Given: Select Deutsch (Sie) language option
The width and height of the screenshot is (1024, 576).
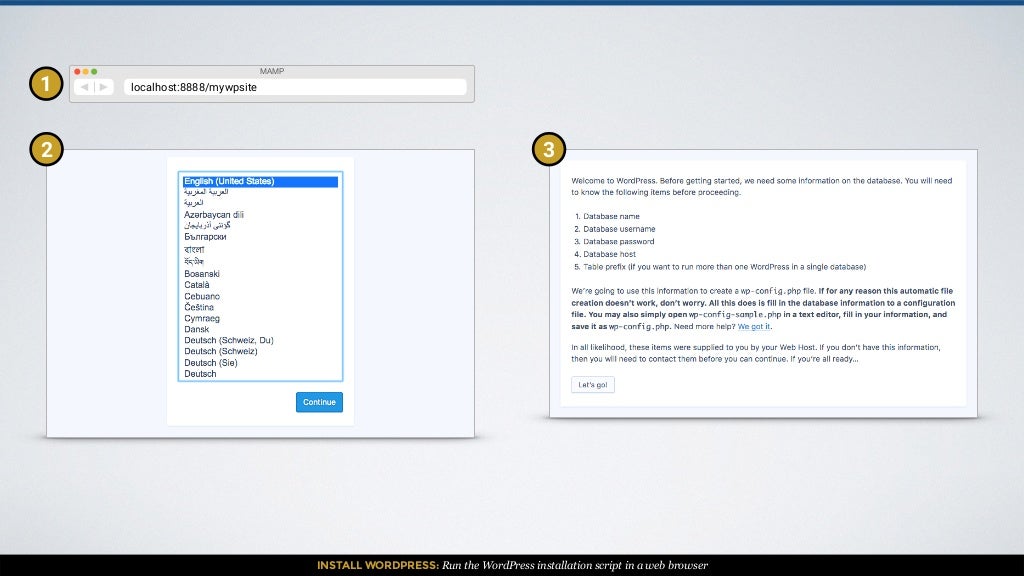Looking at the screenshot, I should pyautogui.click(x=210, y=362).
